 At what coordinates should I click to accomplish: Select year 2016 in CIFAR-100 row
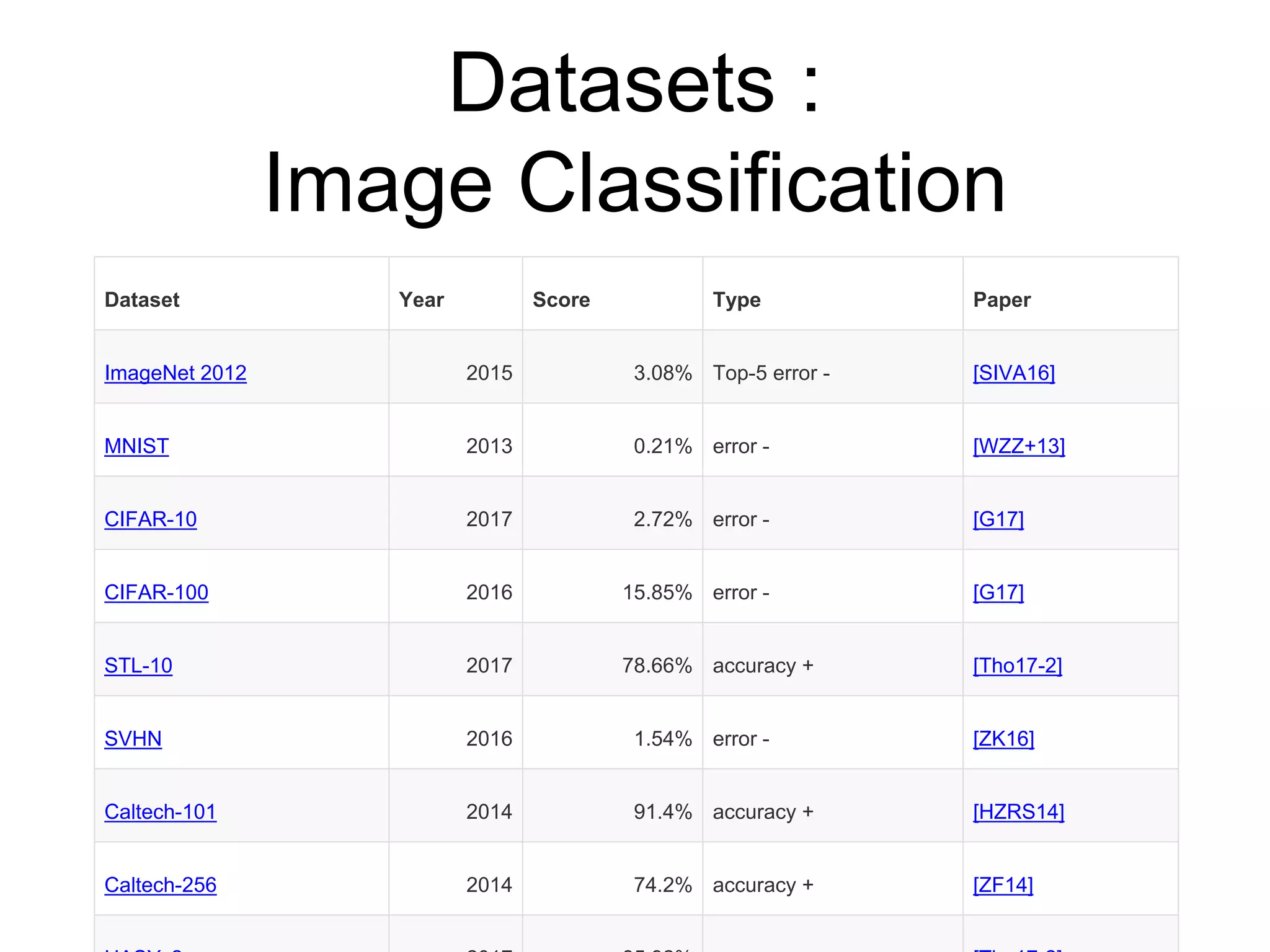click(489, 593)
